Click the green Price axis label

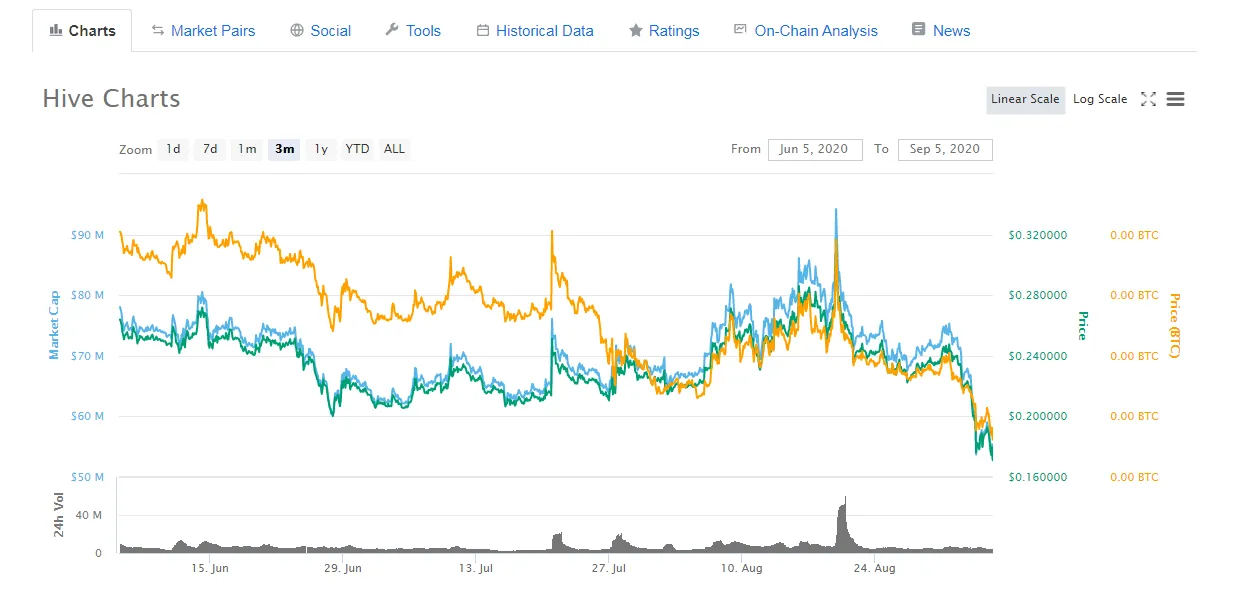pyautogui.click(x=1082, y=326)
